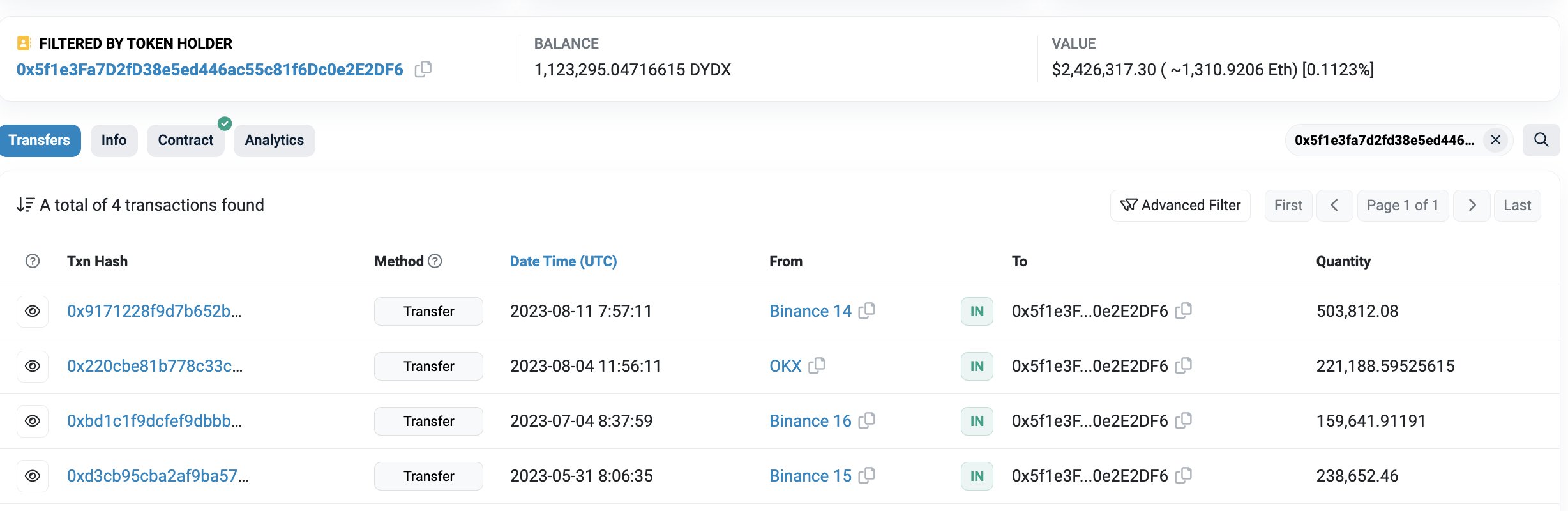The image size is (1568, 511).
Task: Open the Advanced Filter options
Action: pyautogui.click(x=1180, y=205)
